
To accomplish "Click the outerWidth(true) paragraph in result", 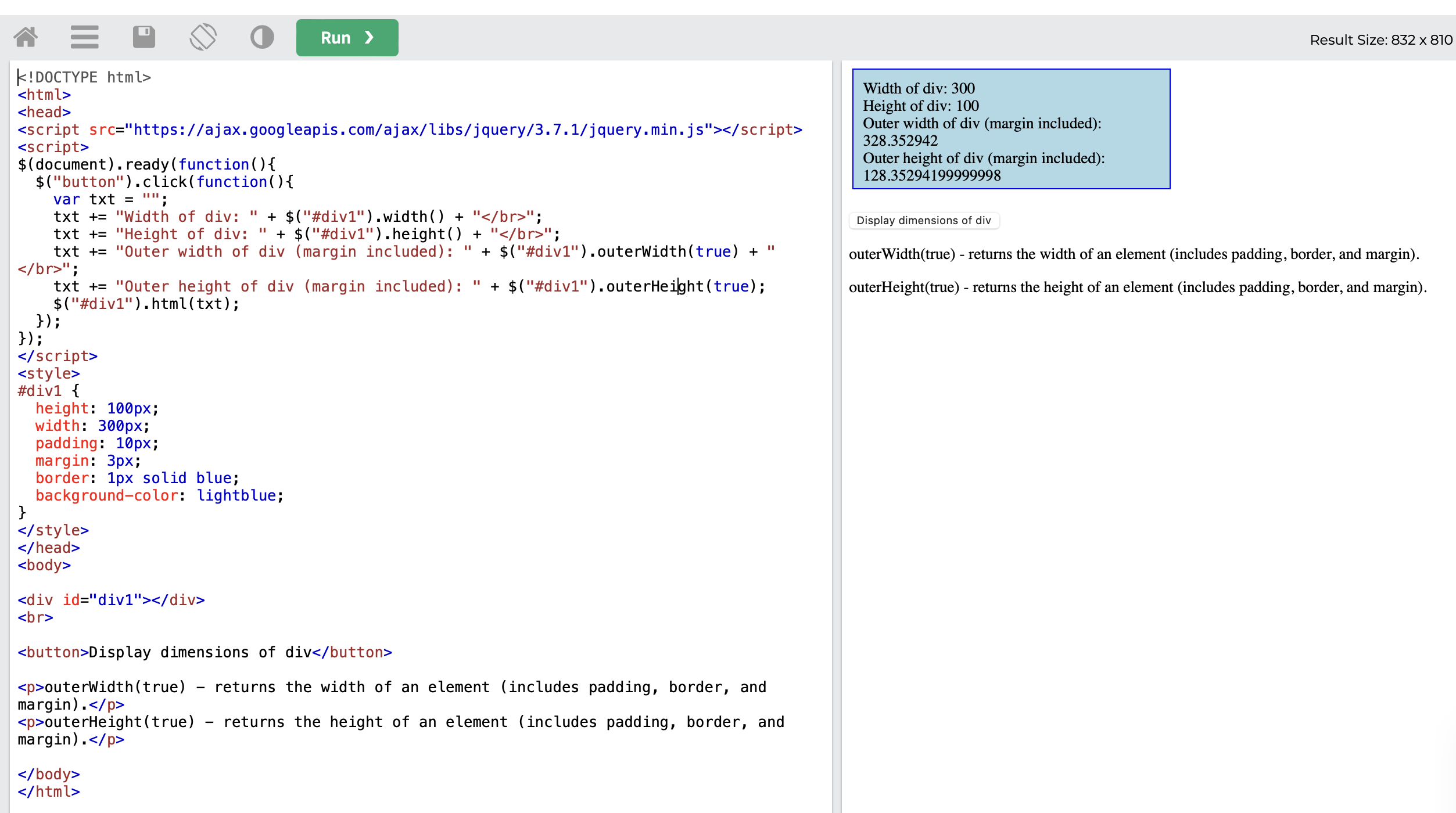I will [x=1134, y=254].
